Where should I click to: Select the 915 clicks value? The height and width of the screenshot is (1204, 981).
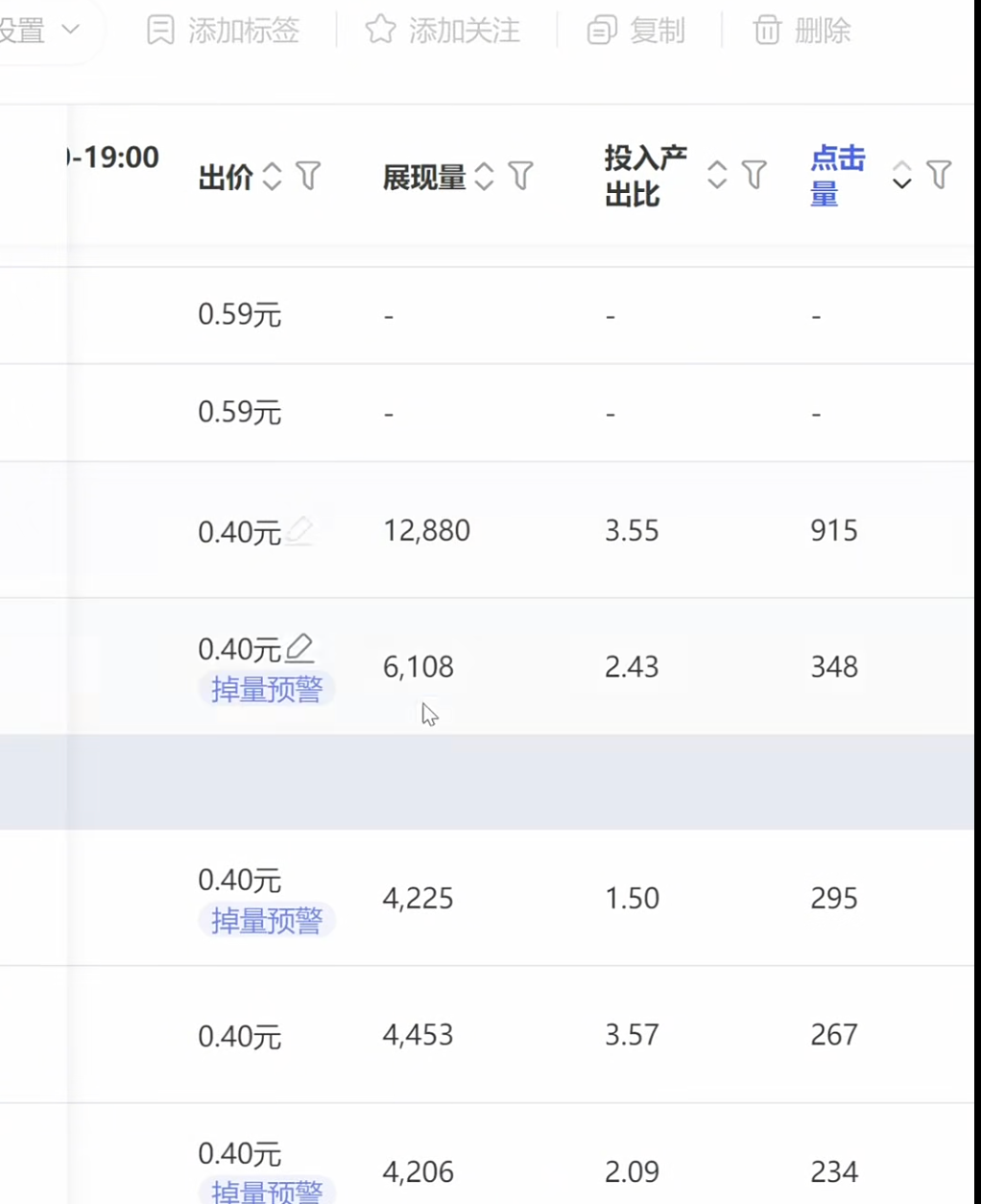(x=834, y=531)
